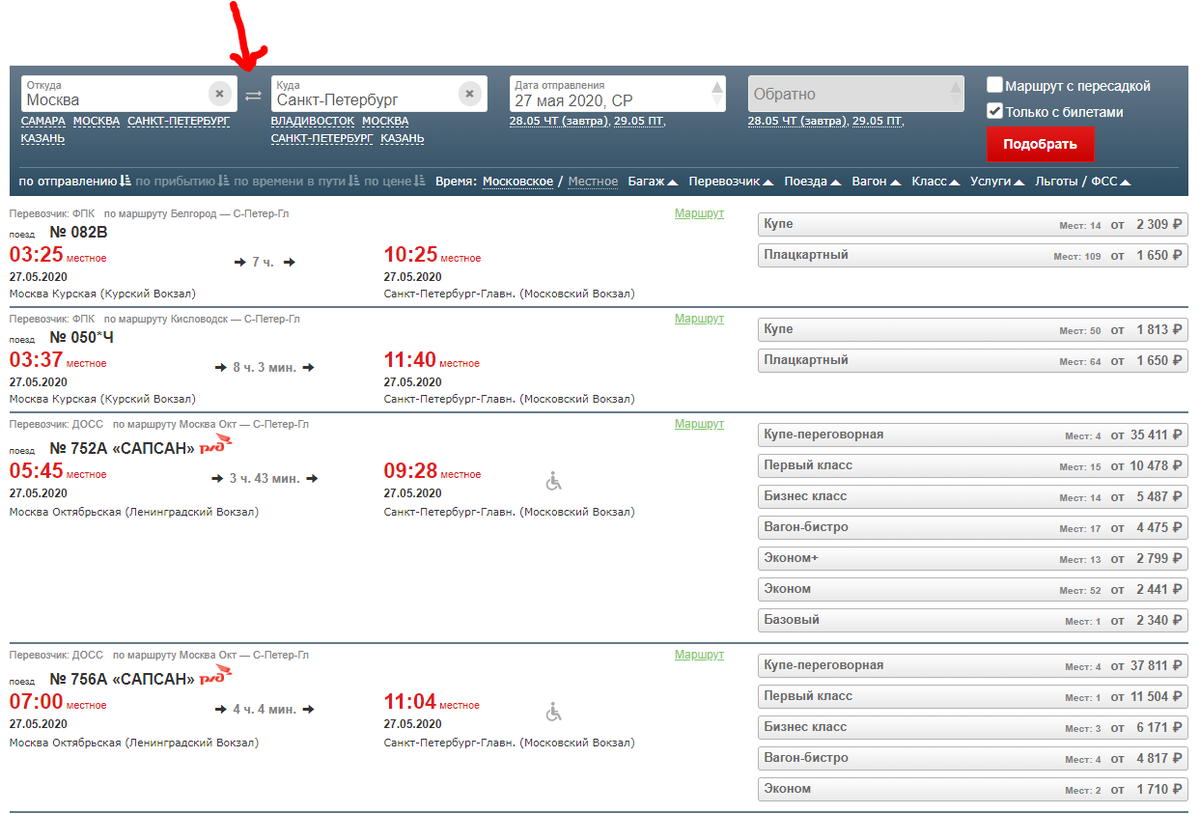Select Эконом for 1 710 ₽
The width and height of the screenshot is (1200, 814).
tap(973, 790)
